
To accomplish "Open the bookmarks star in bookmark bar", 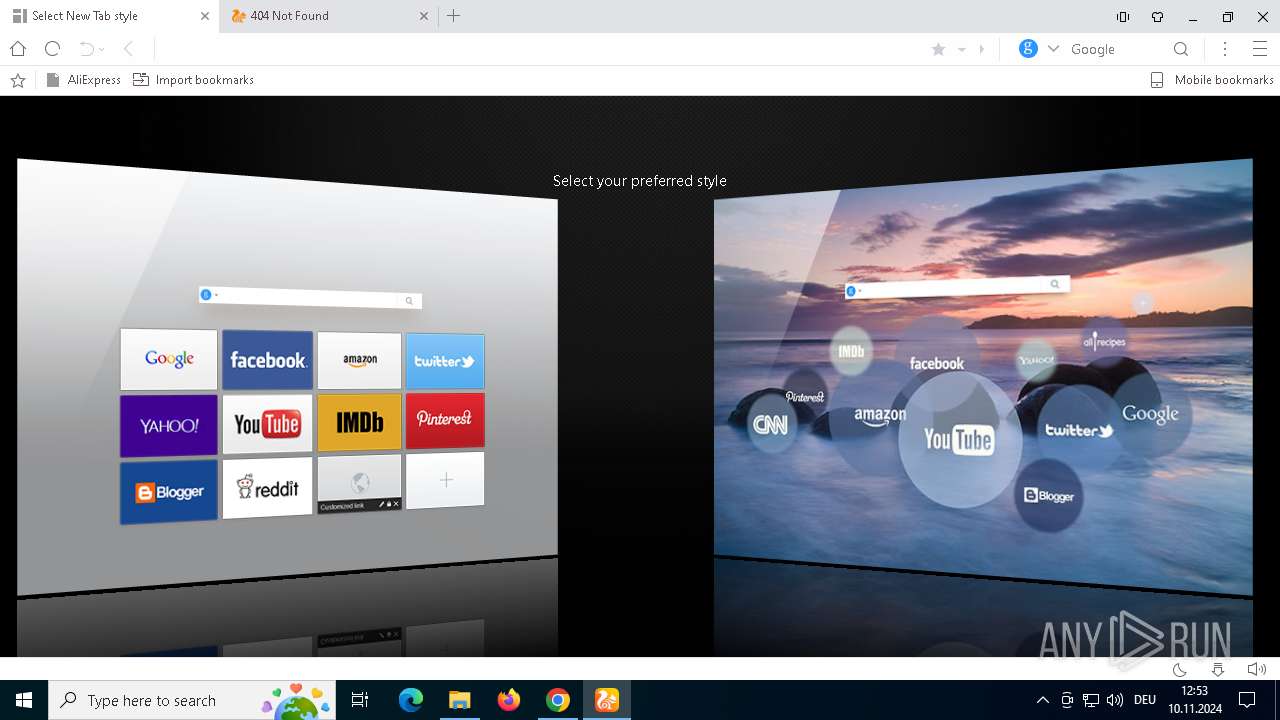I will [18, 80].
